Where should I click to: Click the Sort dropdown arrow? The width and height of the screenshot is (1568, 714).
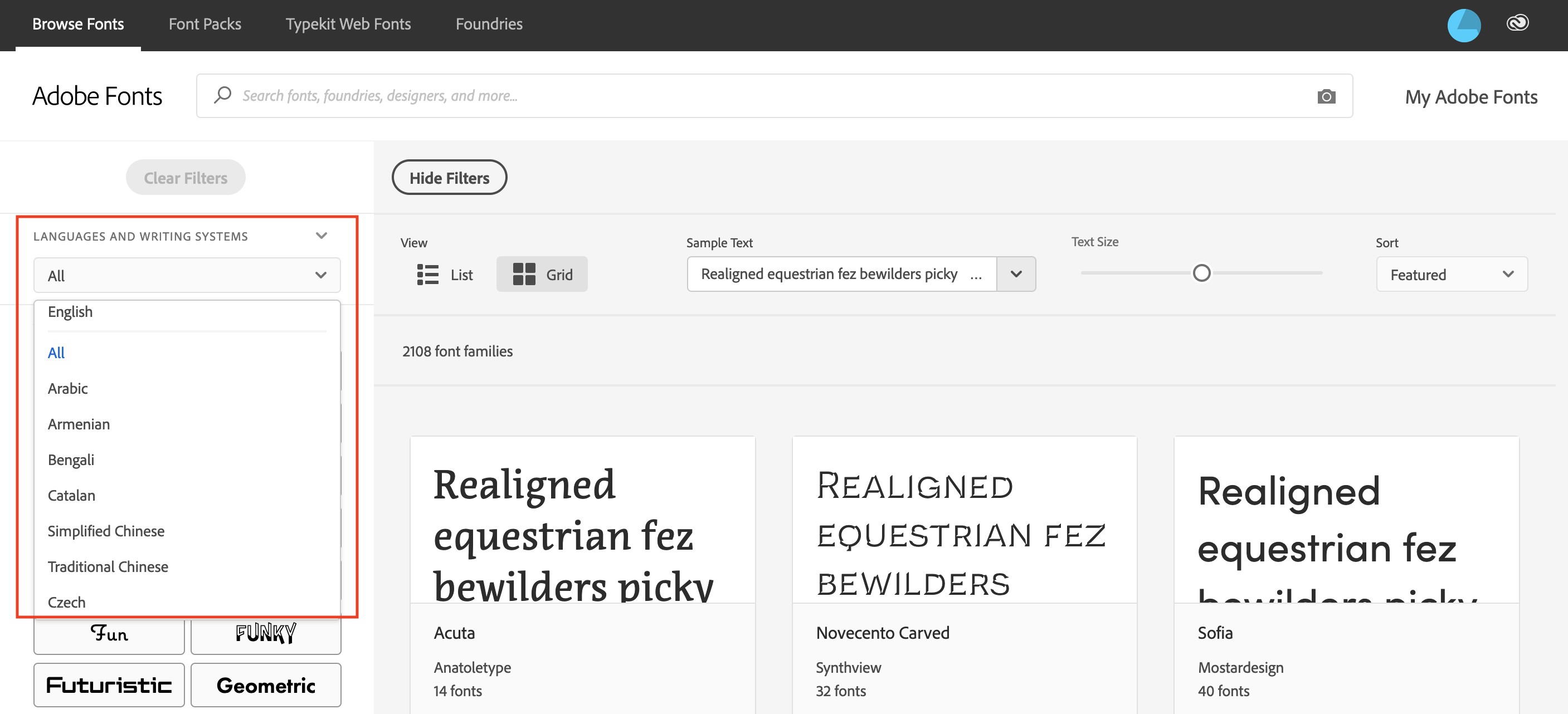[1509, 273]
